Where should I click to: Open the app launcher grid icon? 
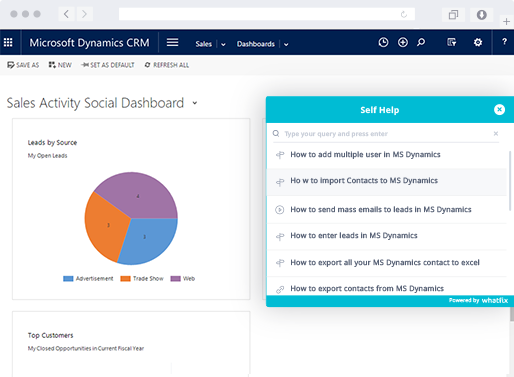pos(8,42)
